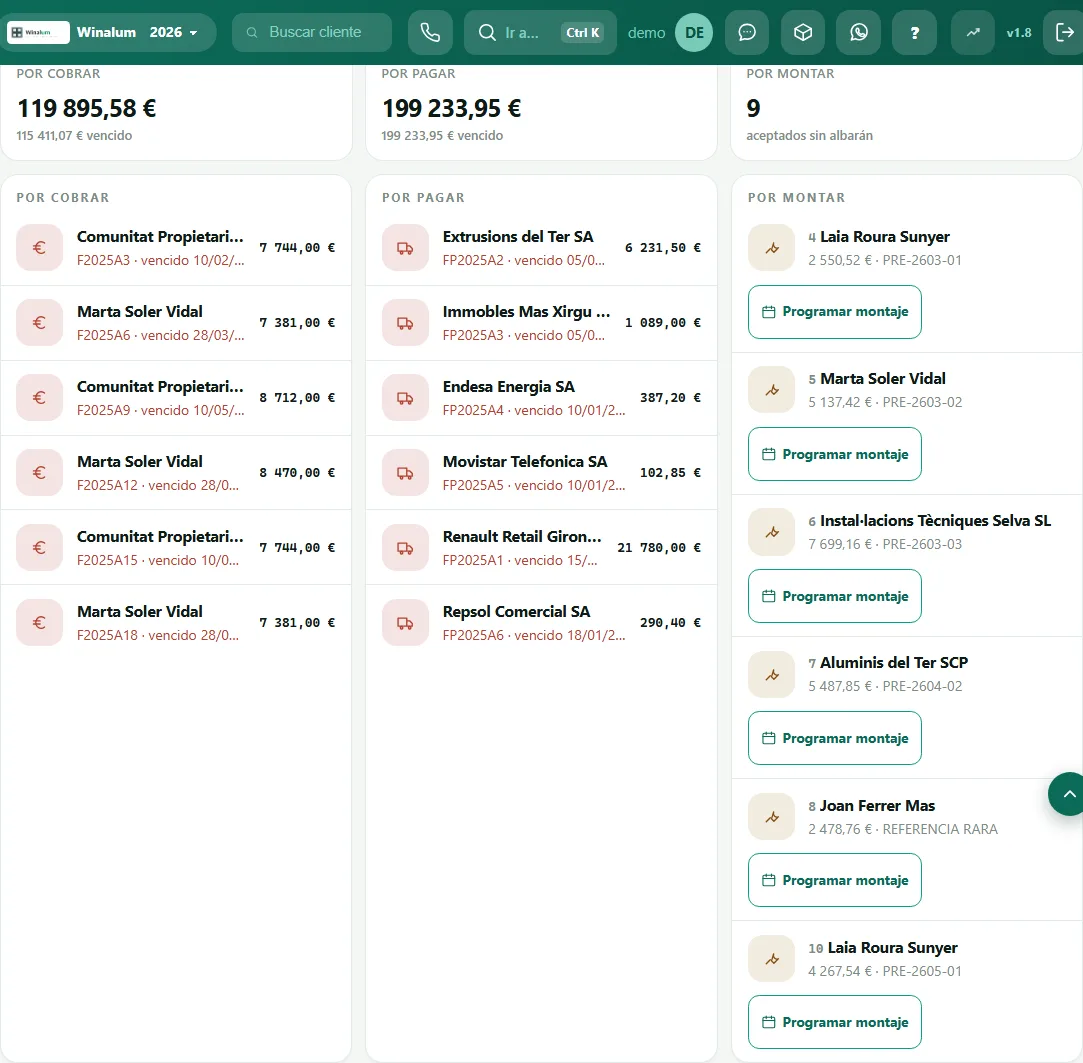Click the scroll-to-top arrow button
Image resolution: width=1083 pixels, height=1063 pixels.
click(1068, 794)
